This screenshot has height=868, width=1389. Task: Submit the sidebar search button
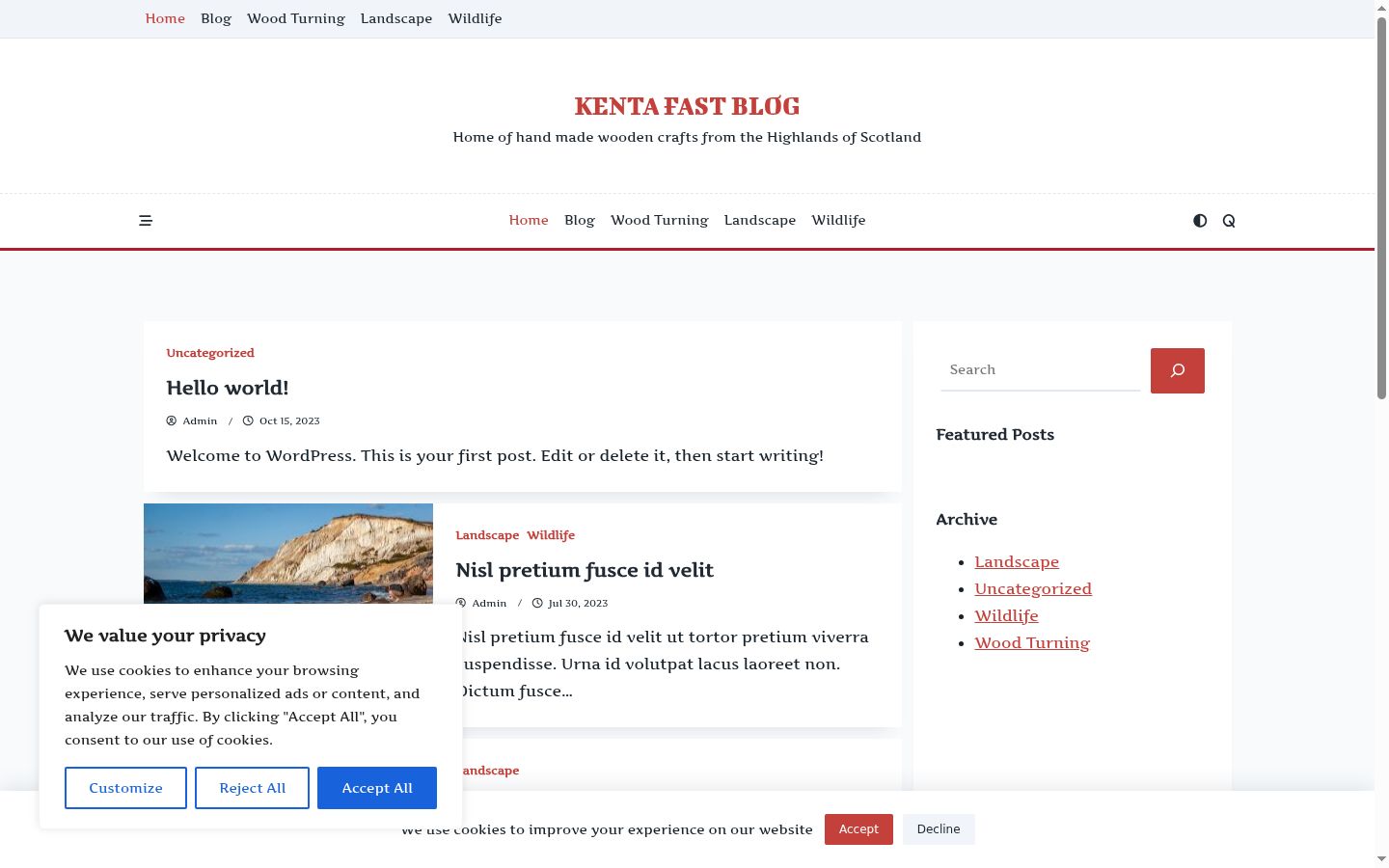coord(1178,370)
